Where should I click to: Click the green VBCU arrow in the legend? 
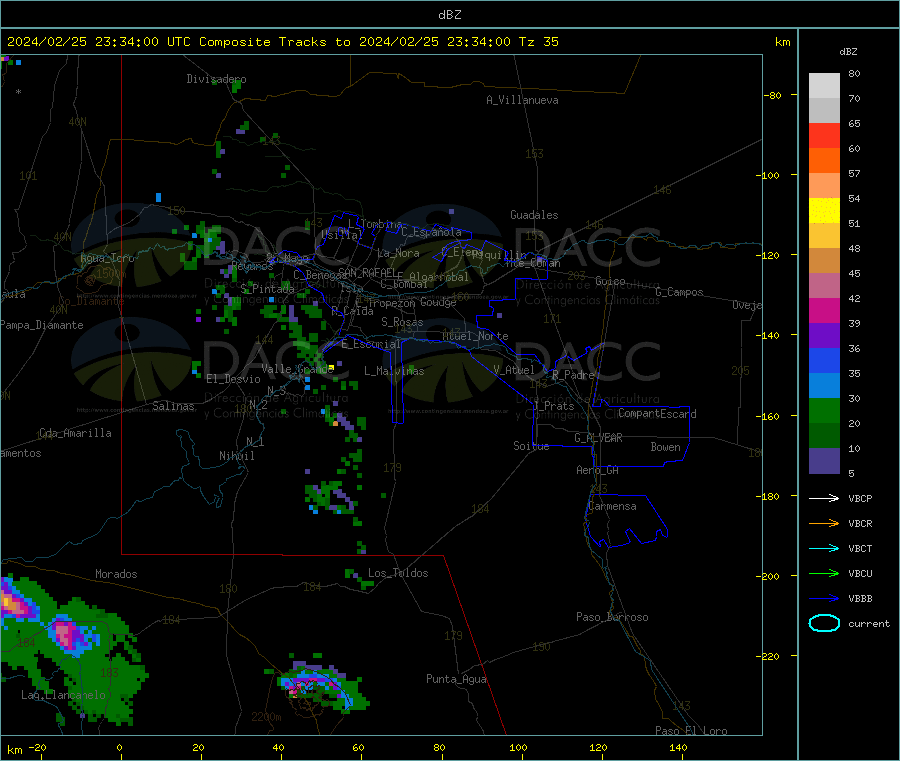(x=824, y=573)
